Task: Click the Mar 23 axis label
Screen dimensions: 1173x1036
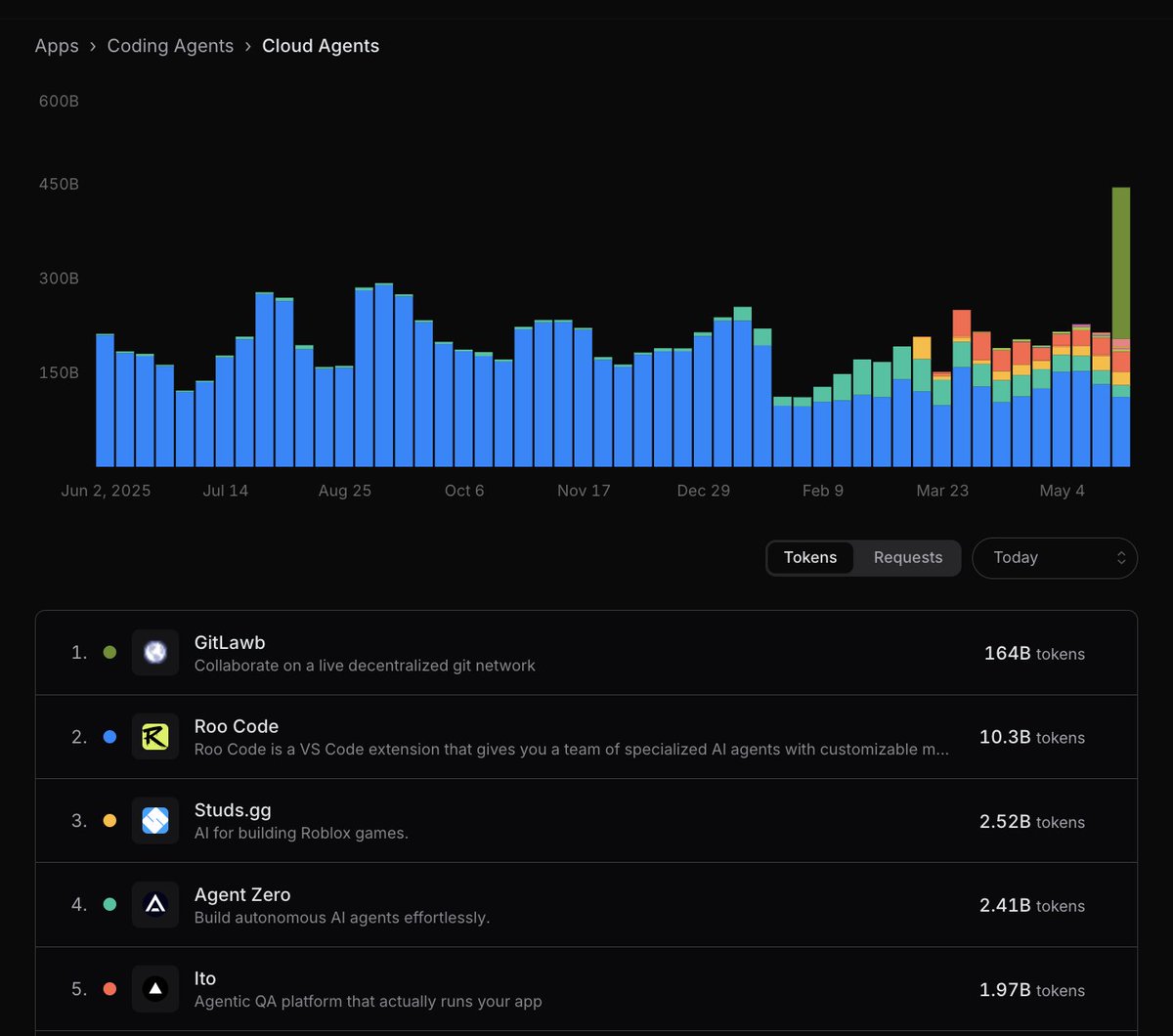Action: [942, 491]
